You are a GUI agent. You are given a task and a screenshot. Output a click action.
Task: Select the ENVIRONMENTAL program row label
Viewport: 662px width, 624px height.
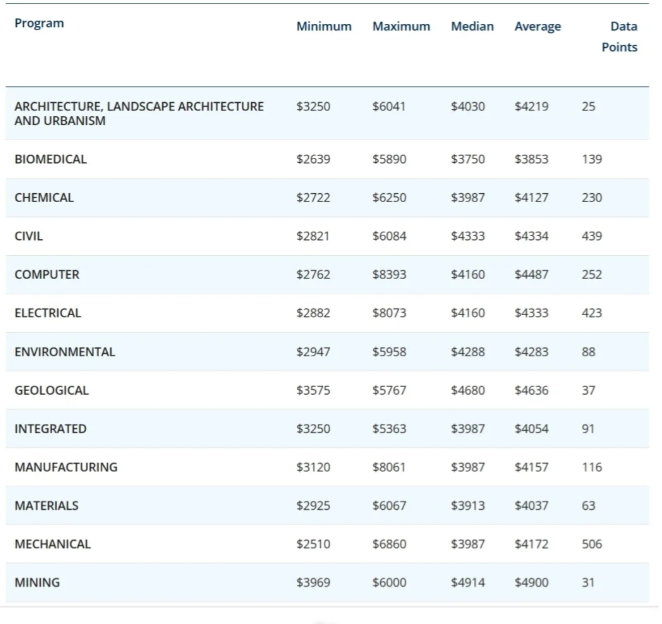pyautogui.click(x=65, y=352)
